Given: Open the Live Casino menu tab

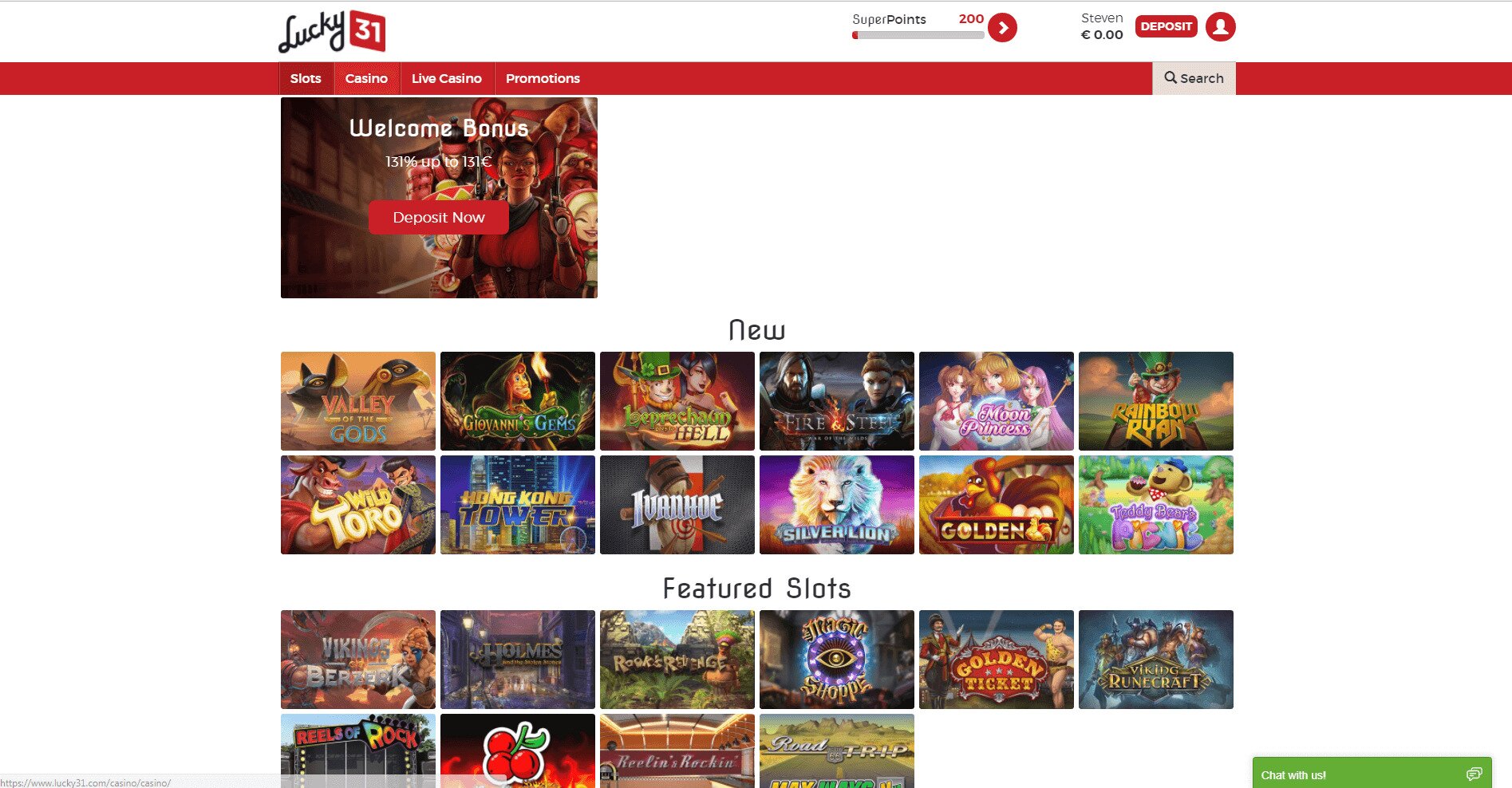Looking at the screenshot, I should coord(447,78).
